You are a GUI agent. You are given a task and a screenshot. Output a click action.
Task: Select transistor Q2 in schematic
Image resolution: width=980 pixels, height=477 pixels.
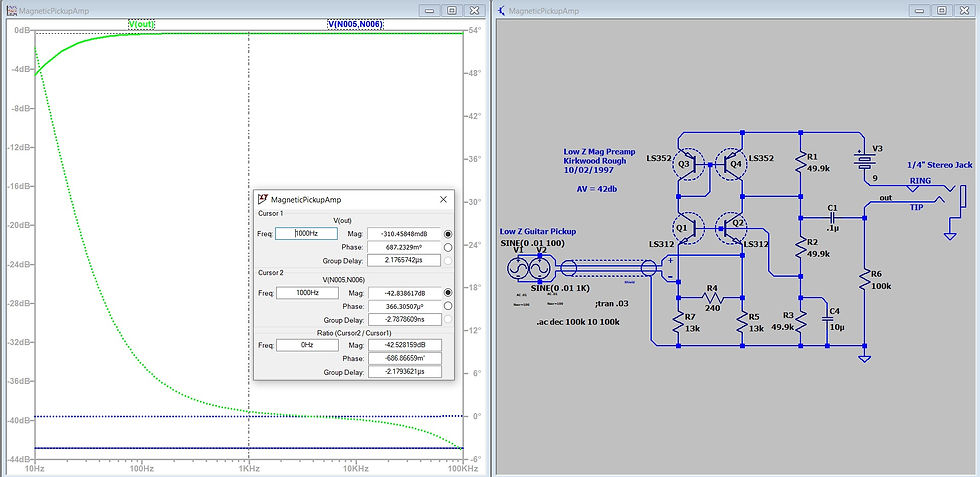click(x=730, y=228)
